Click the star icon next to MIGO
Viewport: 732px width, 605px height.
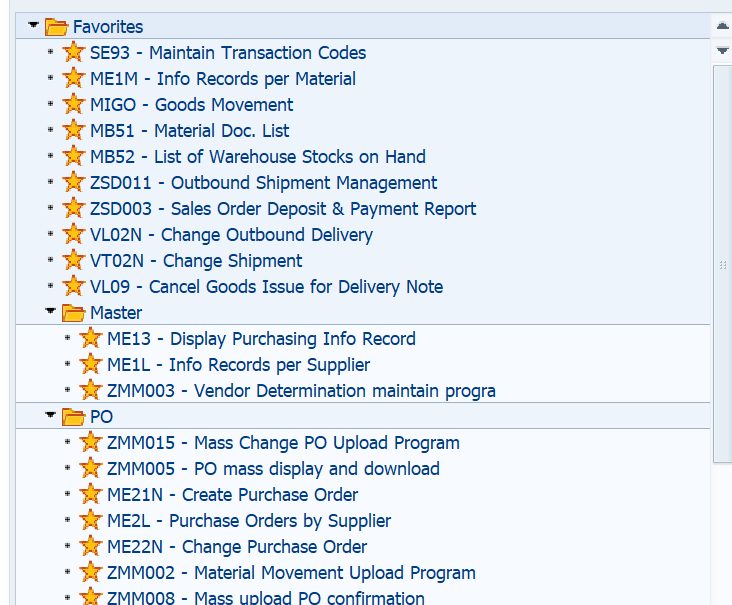[x=73, y=105]
